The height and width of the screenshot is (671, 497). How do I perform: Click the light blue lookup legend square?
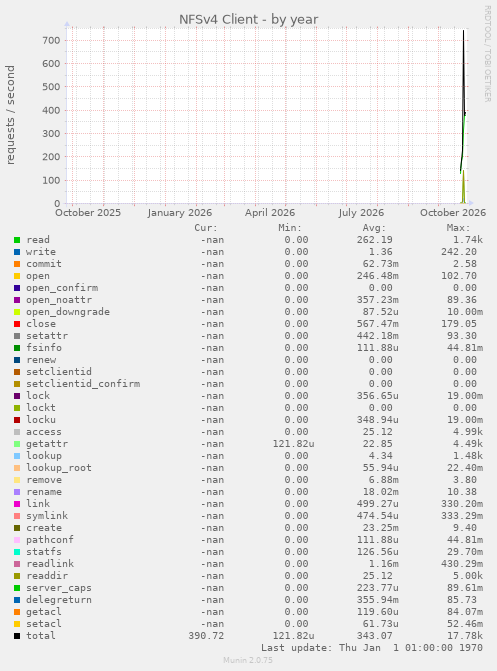click(x=17, y=456)
